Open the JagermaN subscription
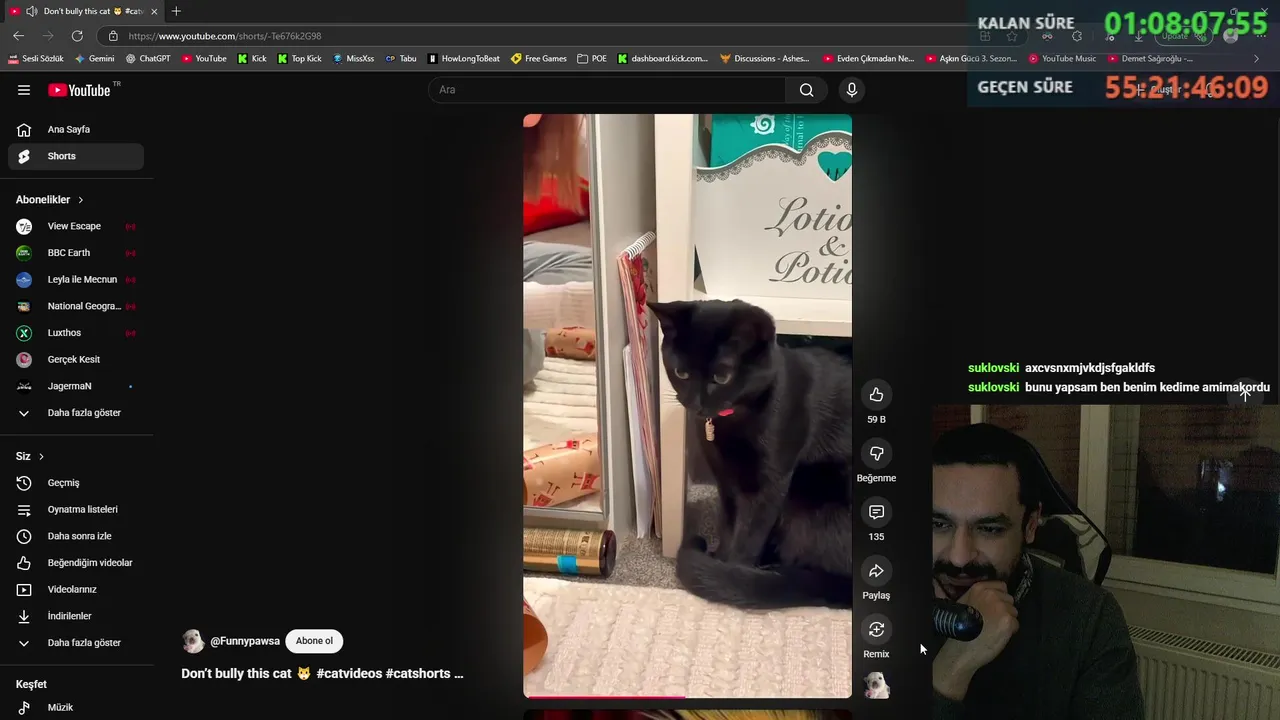The height and width of the screenshot is (720, 1280). [76, 386]
